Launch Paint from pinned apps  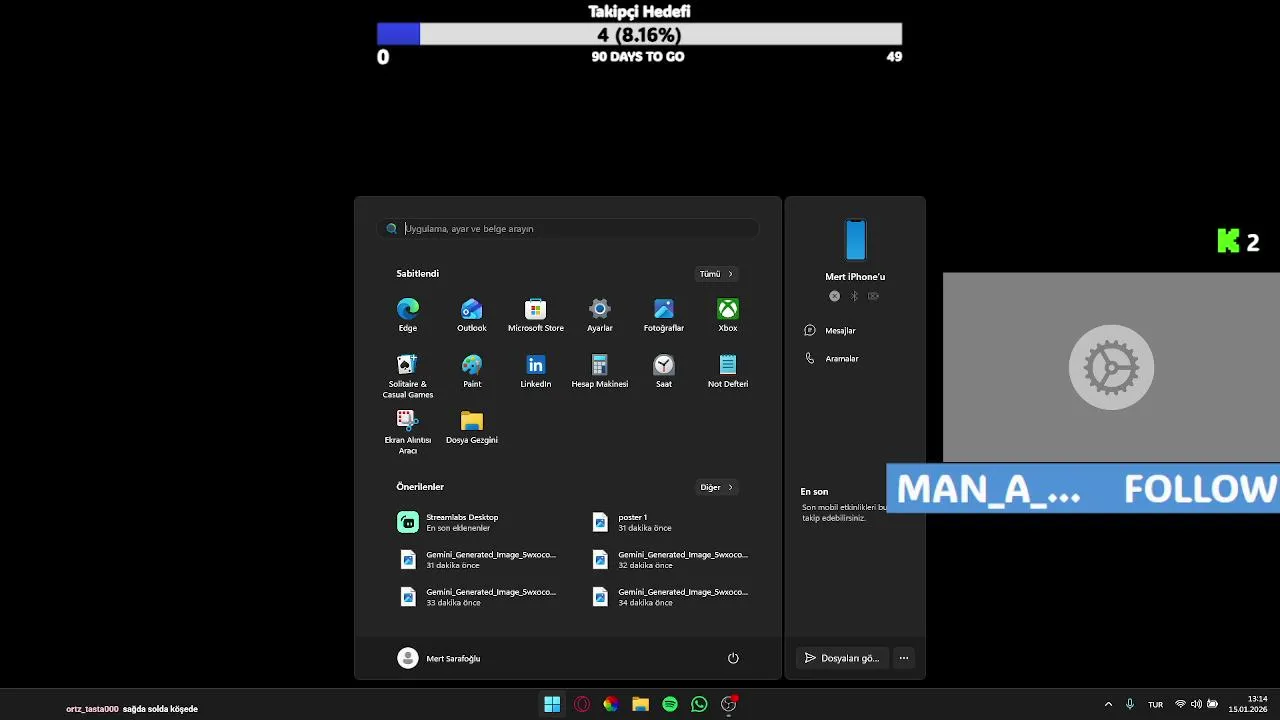(472, 371)
